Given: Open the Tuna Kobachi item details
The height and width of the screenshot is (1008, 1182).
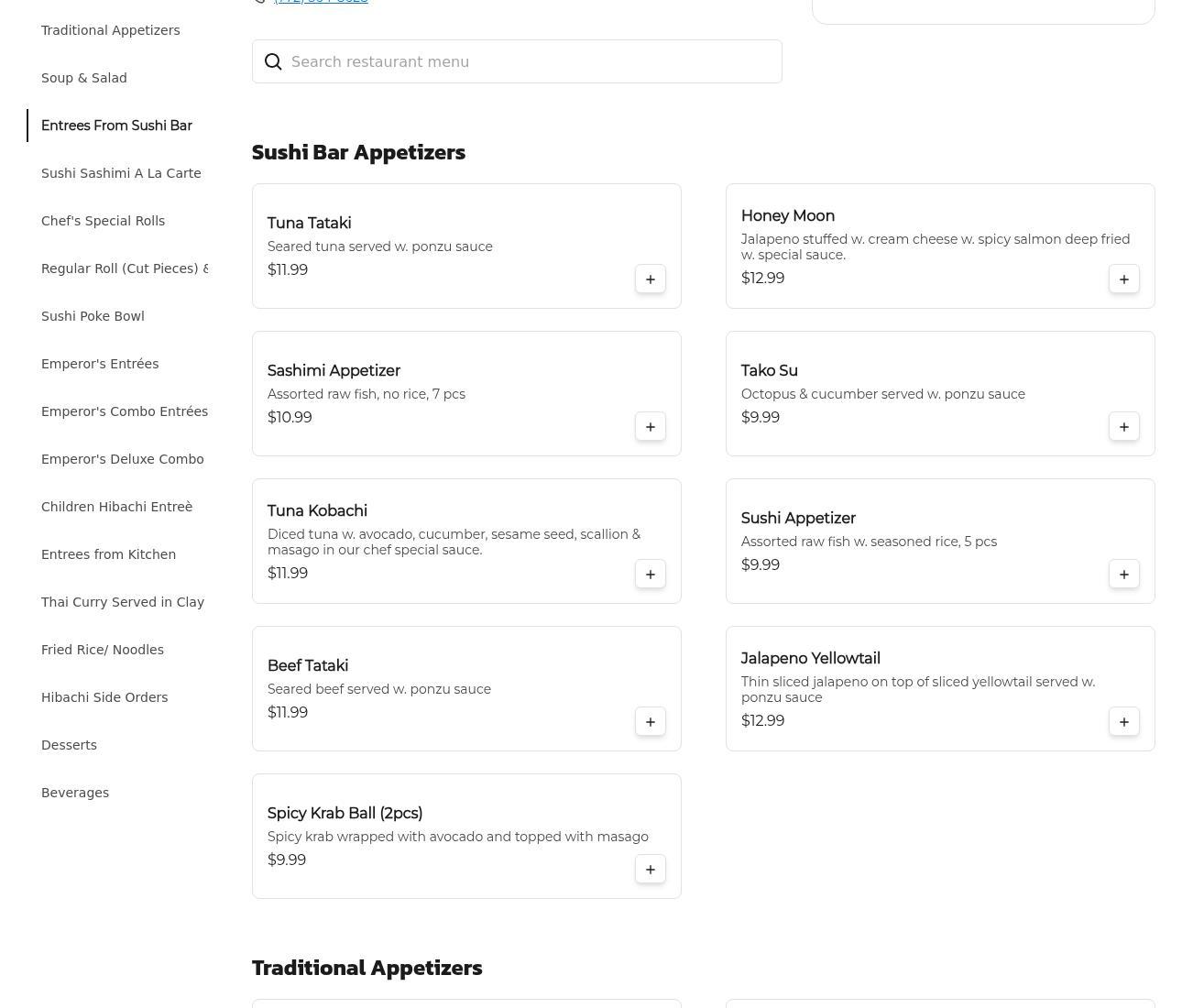Looking at the screenshot, I should (x=317, y=511).
